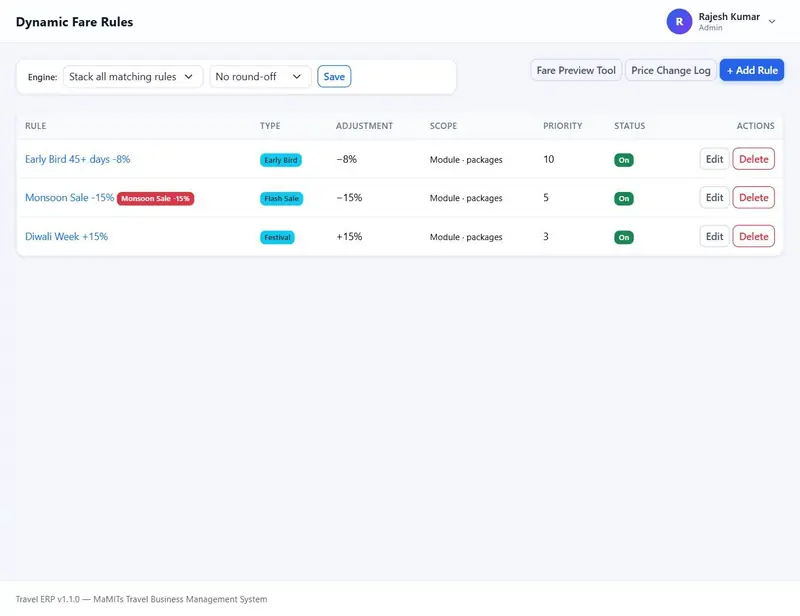Click the Rajesh Kumar avatar icon

[679, 21]
